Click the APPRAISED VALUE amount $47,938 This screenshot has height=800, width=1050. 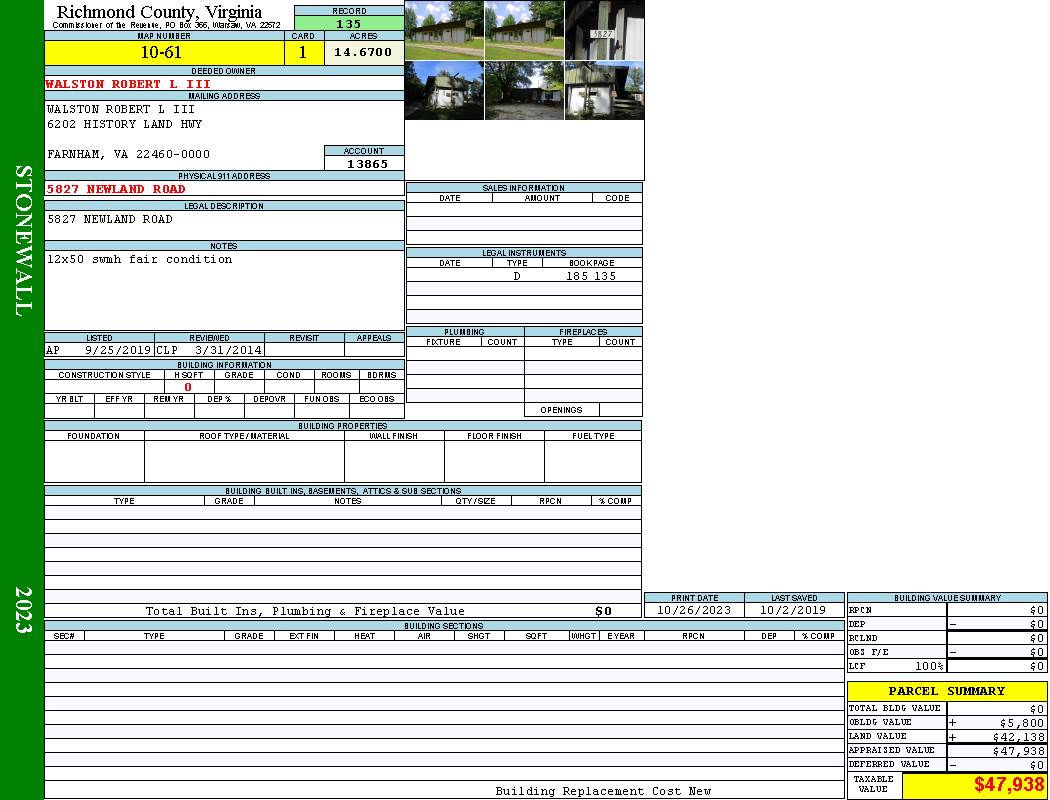1019,751
